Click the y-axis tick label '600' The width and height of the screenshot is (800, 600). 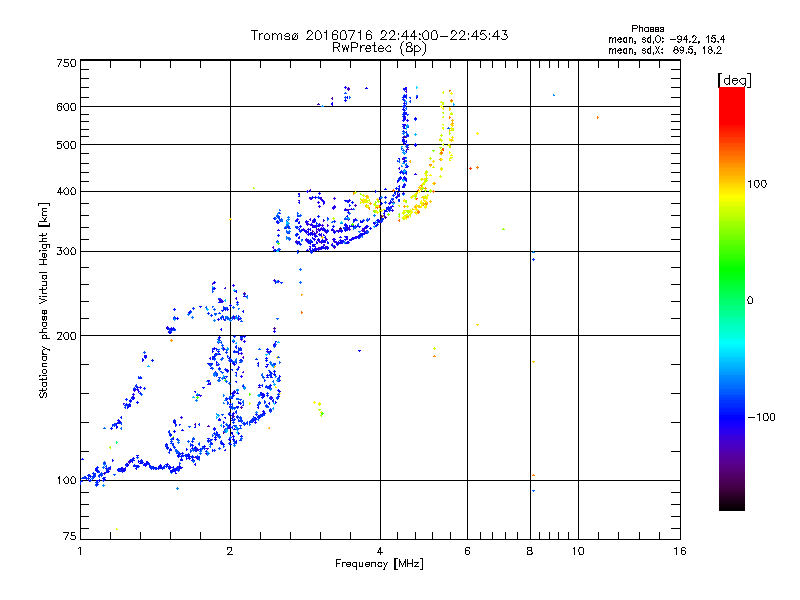66,107
